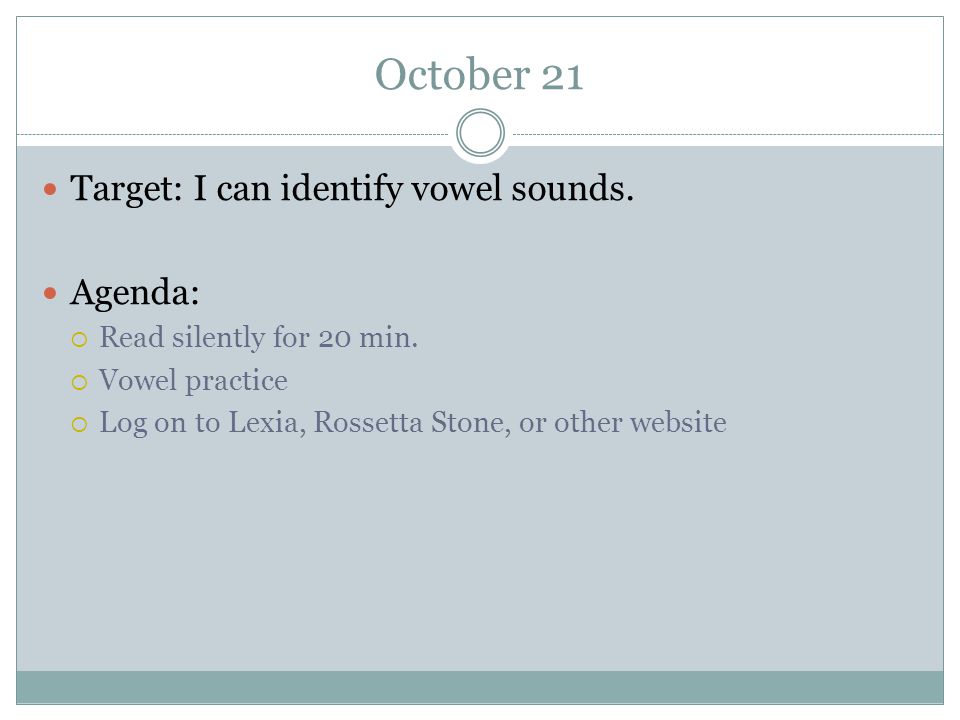Screen dimensions: 960x720
Task: Click the double-ring circle ornament below the title
Action: pyautogui.click(x=481, y=133)
